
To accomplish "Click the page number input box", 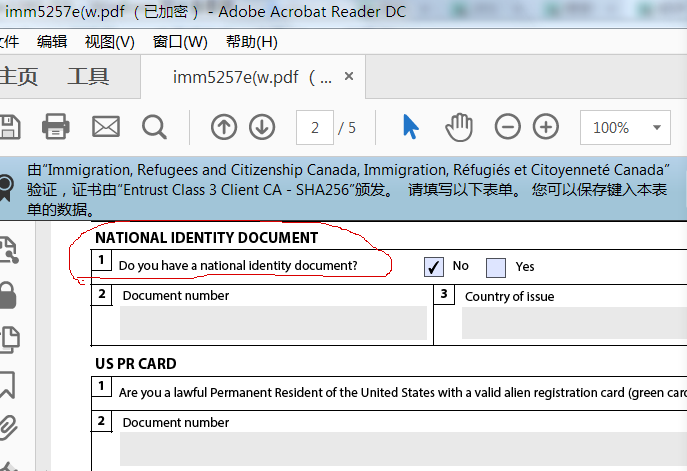I will (x=315, y=128).
